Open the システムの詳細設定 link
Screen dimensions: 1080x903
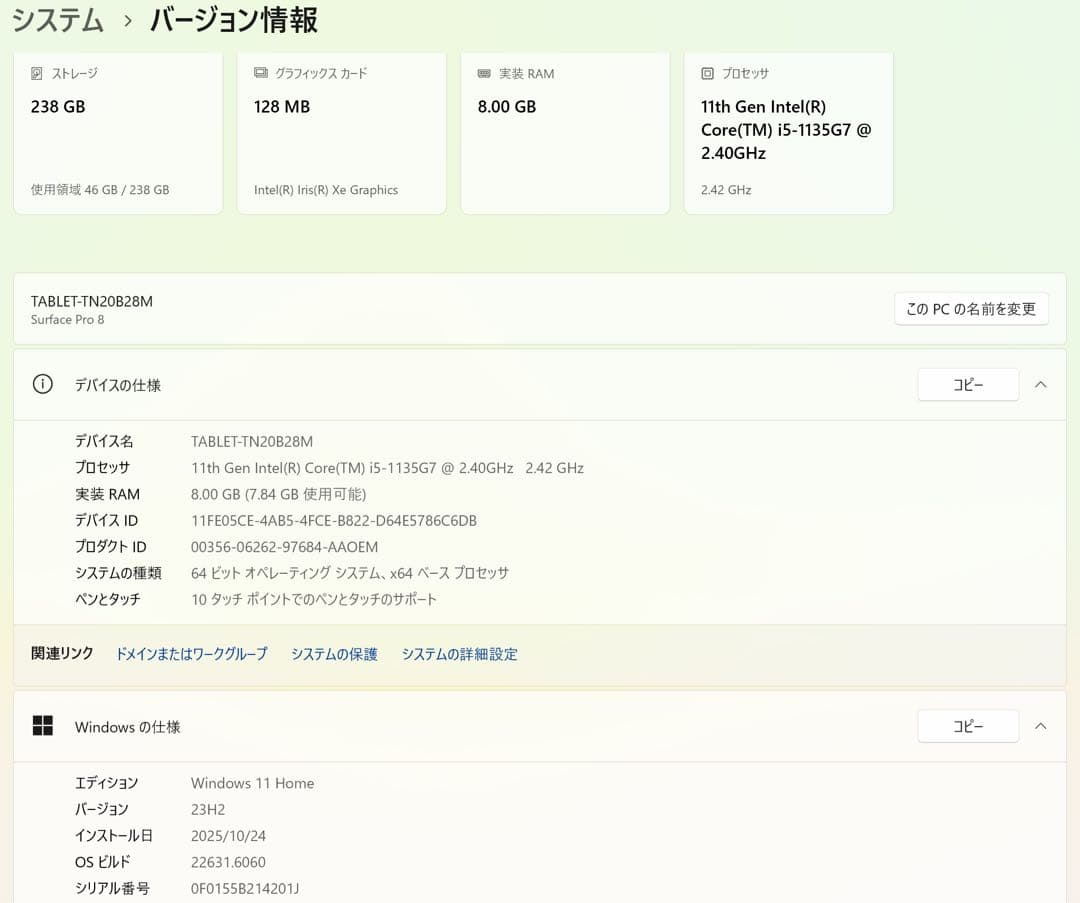point(459,654)
